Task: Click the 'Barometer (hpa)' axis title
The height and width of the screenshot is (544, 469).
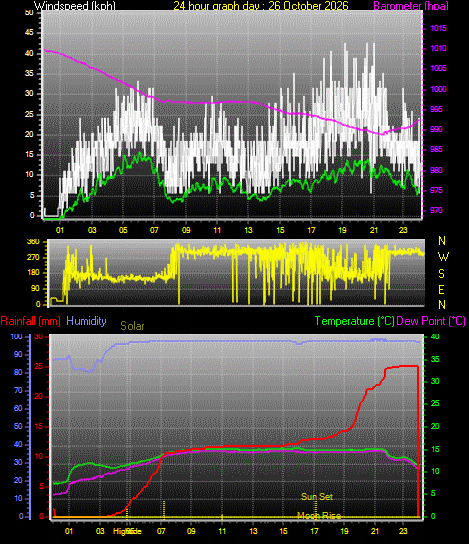Action: (x=411, y=6)
